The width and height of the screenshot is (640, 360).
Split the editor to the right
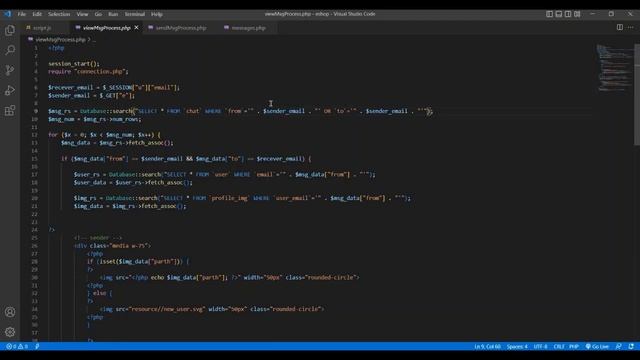click(x=620, y=27)
